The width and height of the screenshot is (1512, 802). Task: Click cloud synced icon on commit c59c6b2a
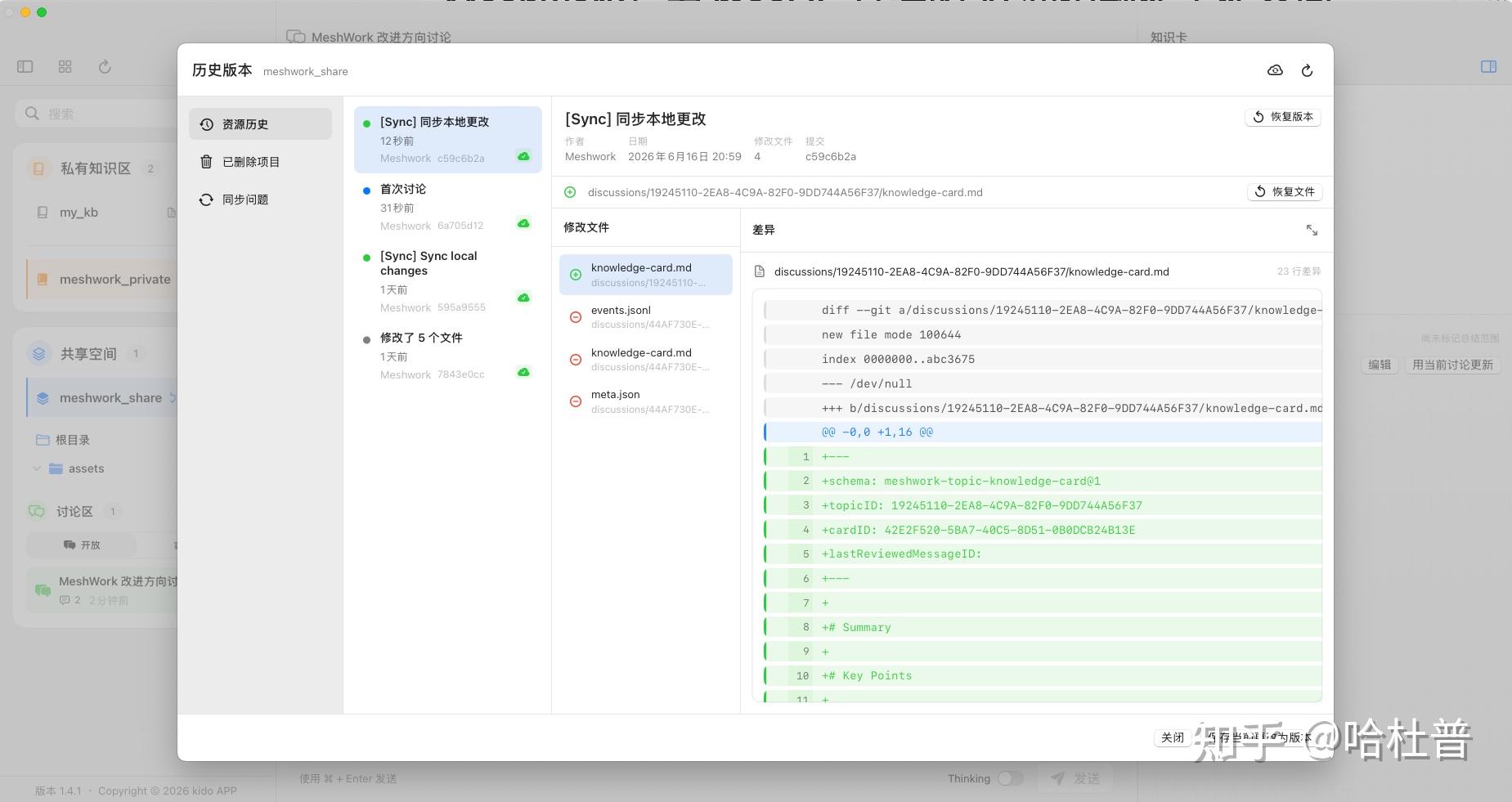(523, 157)
